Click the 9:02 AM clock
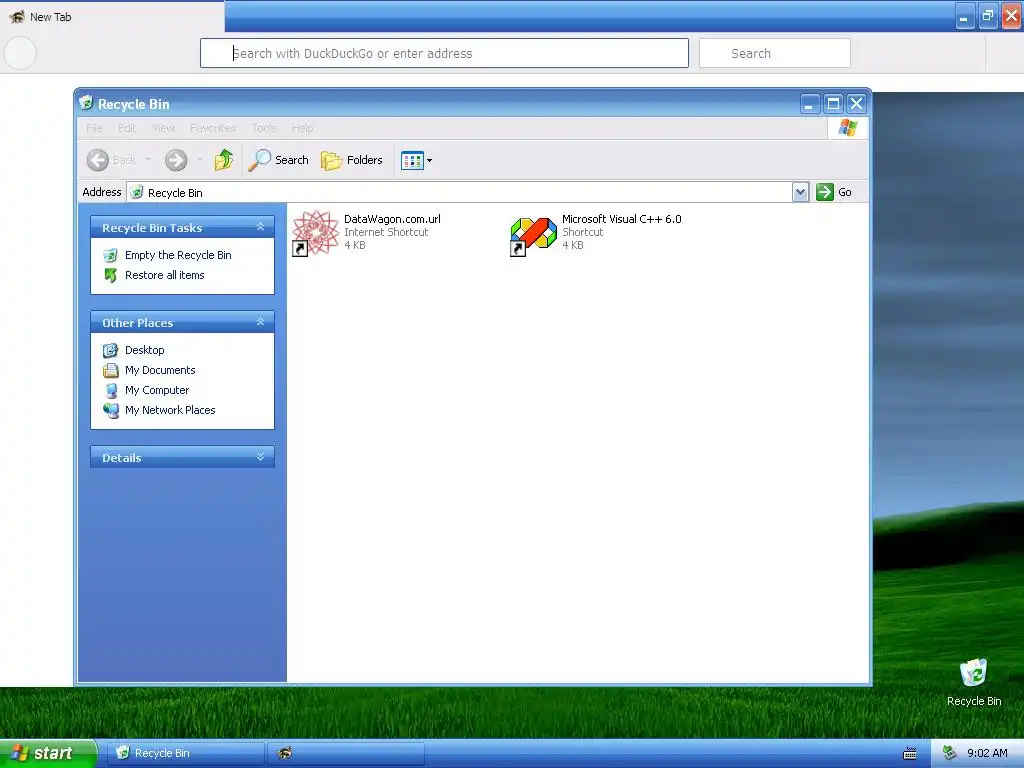 tap(987, 754)
